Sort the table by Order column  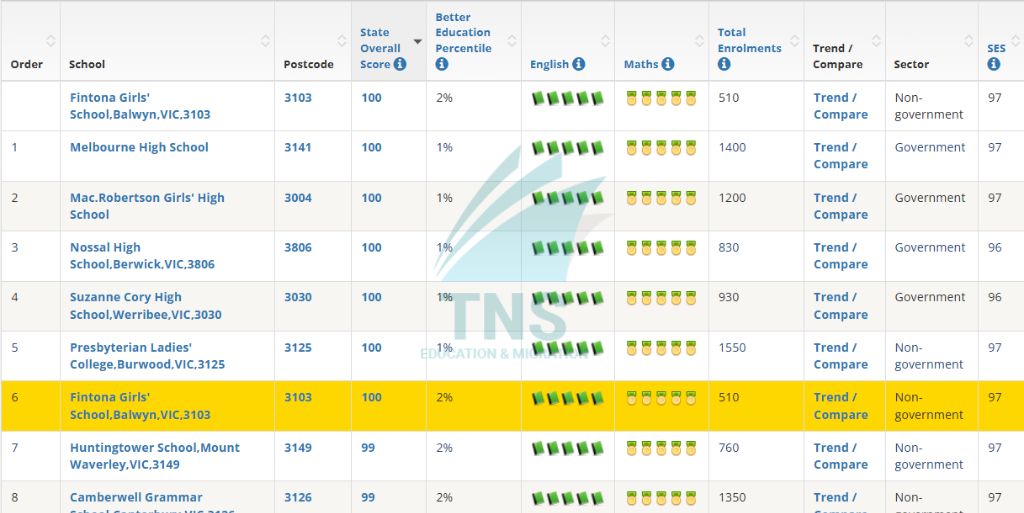(50, 41)
